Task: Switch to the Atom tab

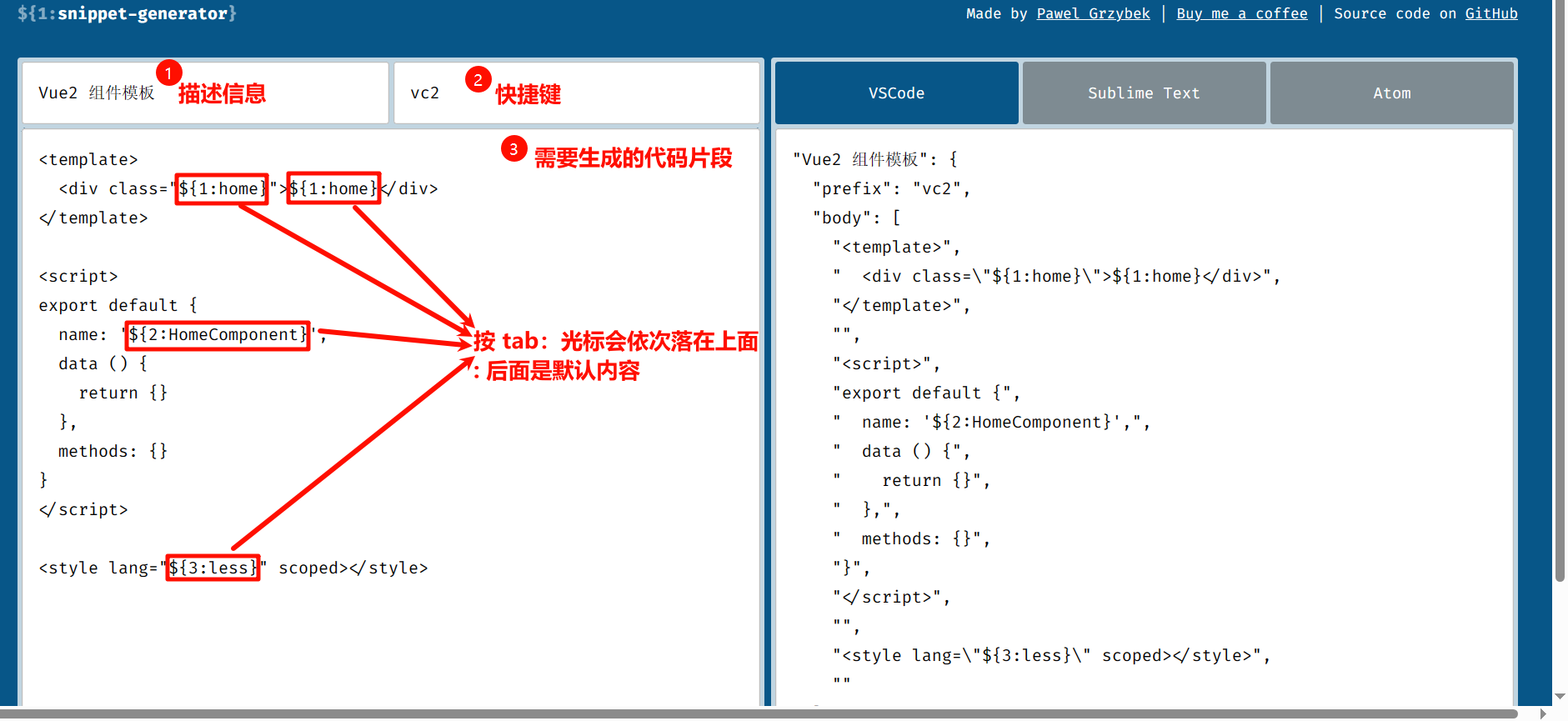Action: pos(1390,93)
